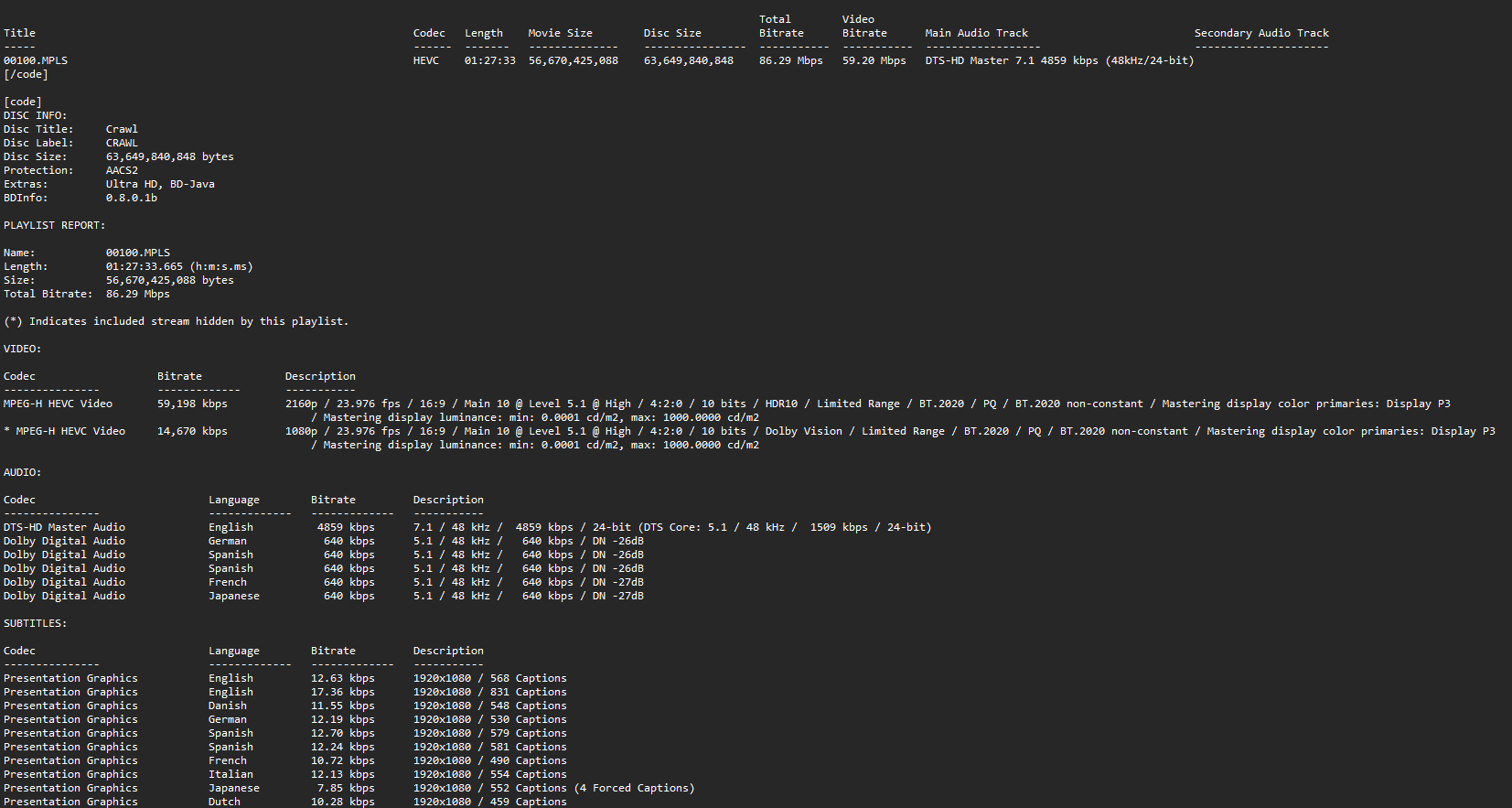This screenshot has height=808, width=1512.
Task: Click the 'SUBTITLES:' section heading
Action: click(x=35, y=623)
